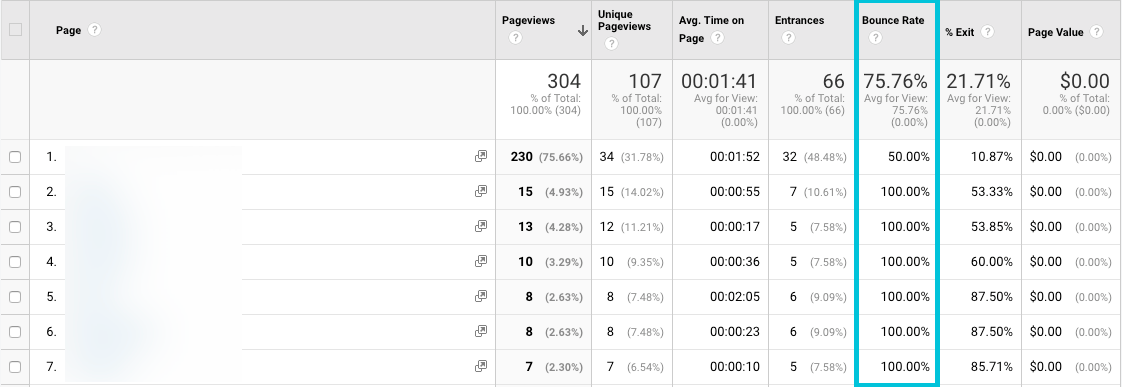
Task: Open the help icon under Unique Pageviews header
Action: pos(610,44)
